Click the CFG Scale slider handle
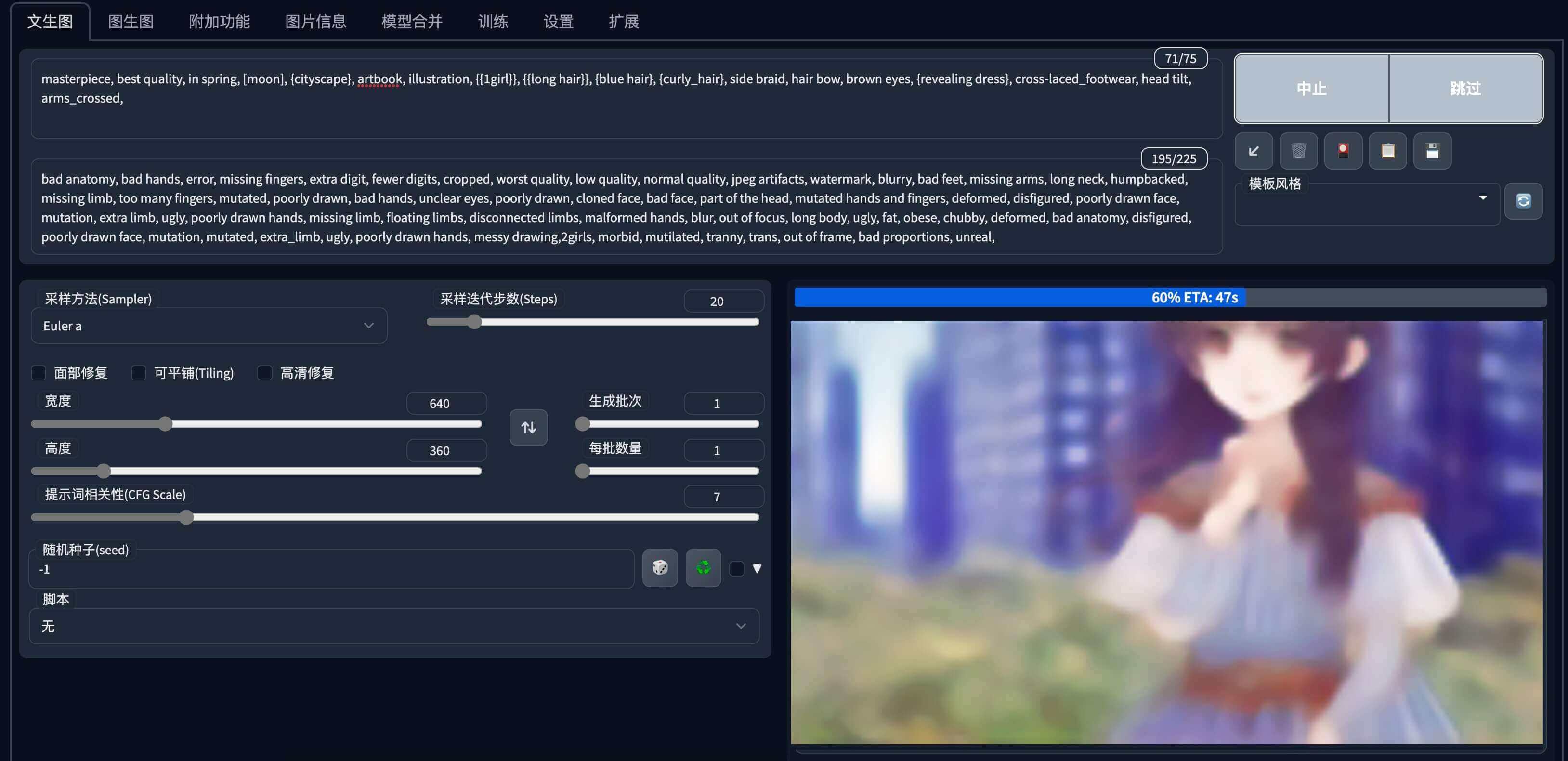 click(186, 517)
